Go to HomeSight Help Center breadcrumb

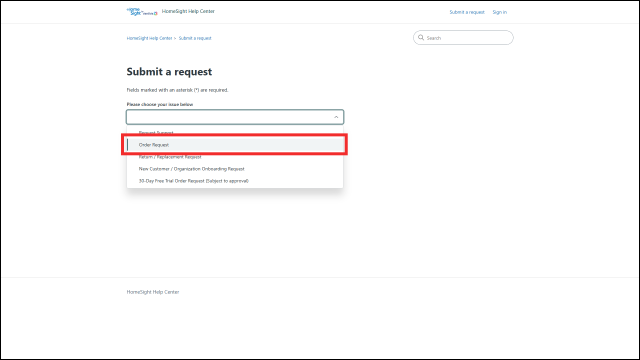(149, 38)
